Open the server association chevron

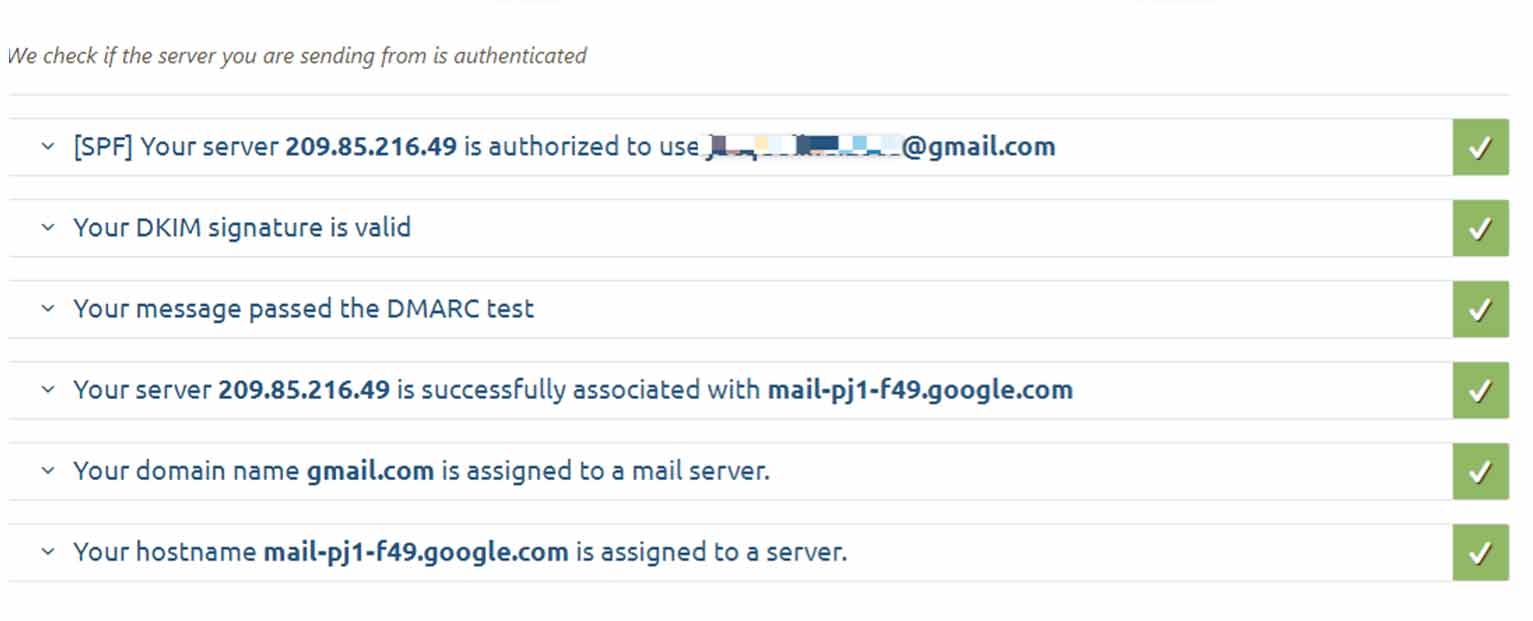tap(47, 390)
